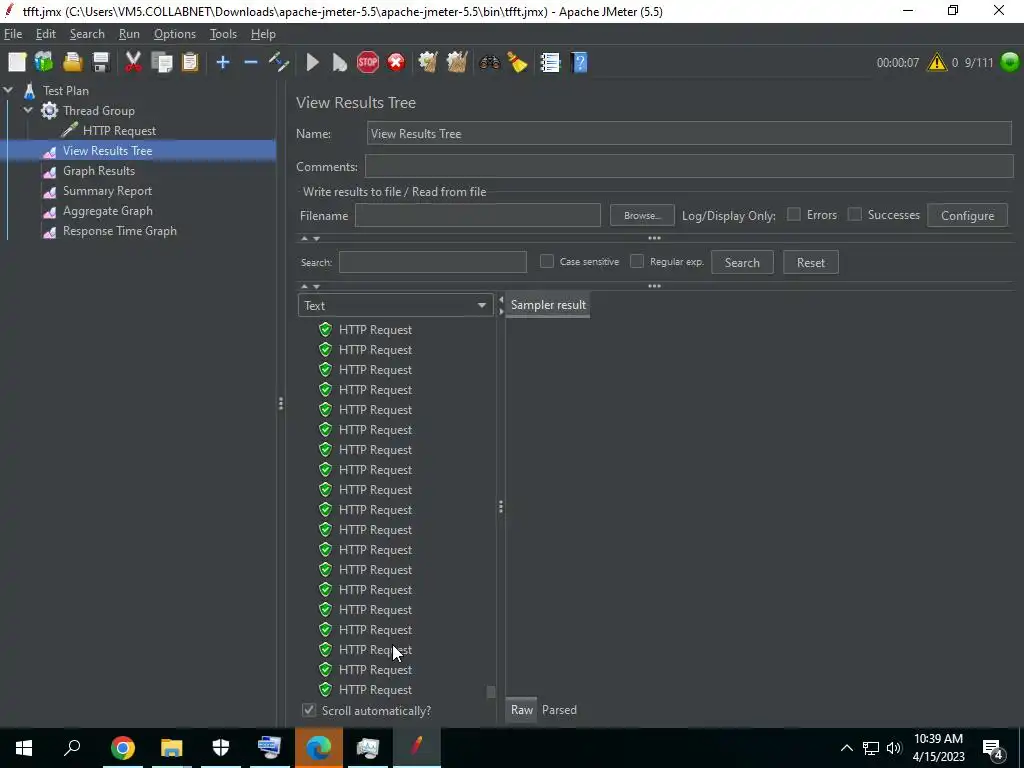The width and height of the screenshot is (1024, 768).
Task: Open the File menu
Action: click(13, 34)
